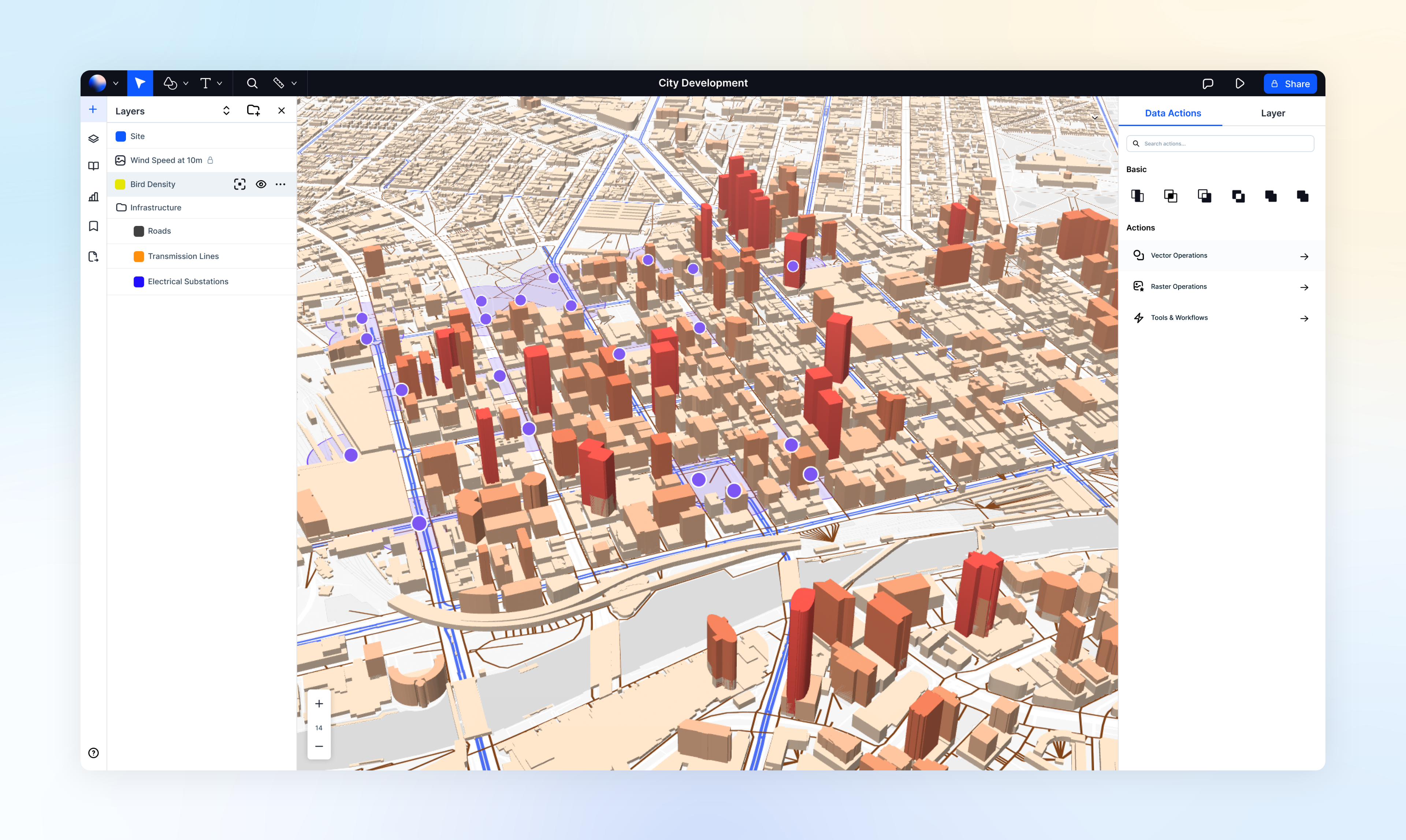Open the comments icon
The image size is (1406, 840).
click(x=1207, y=84)
